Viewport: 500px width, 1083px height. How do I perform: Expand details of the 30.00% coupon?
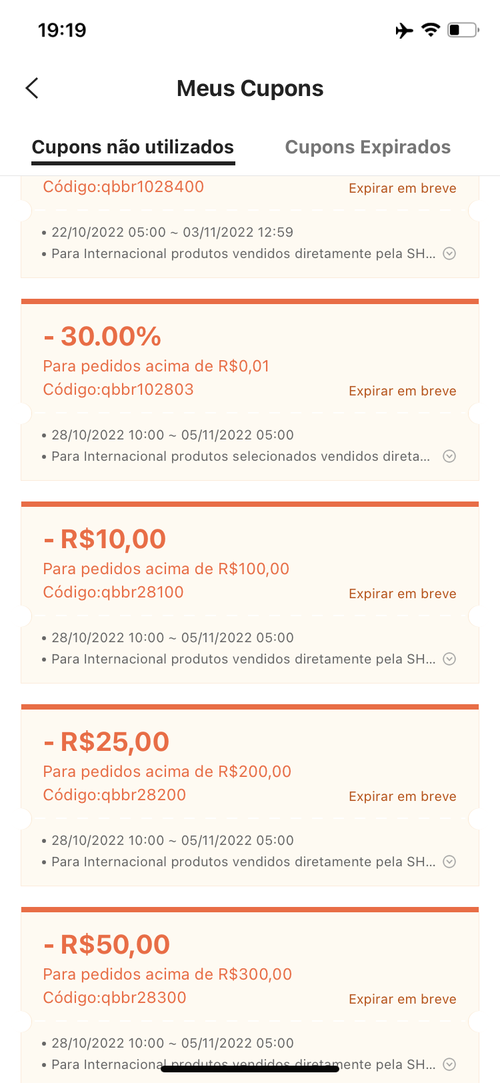point(449,456)
